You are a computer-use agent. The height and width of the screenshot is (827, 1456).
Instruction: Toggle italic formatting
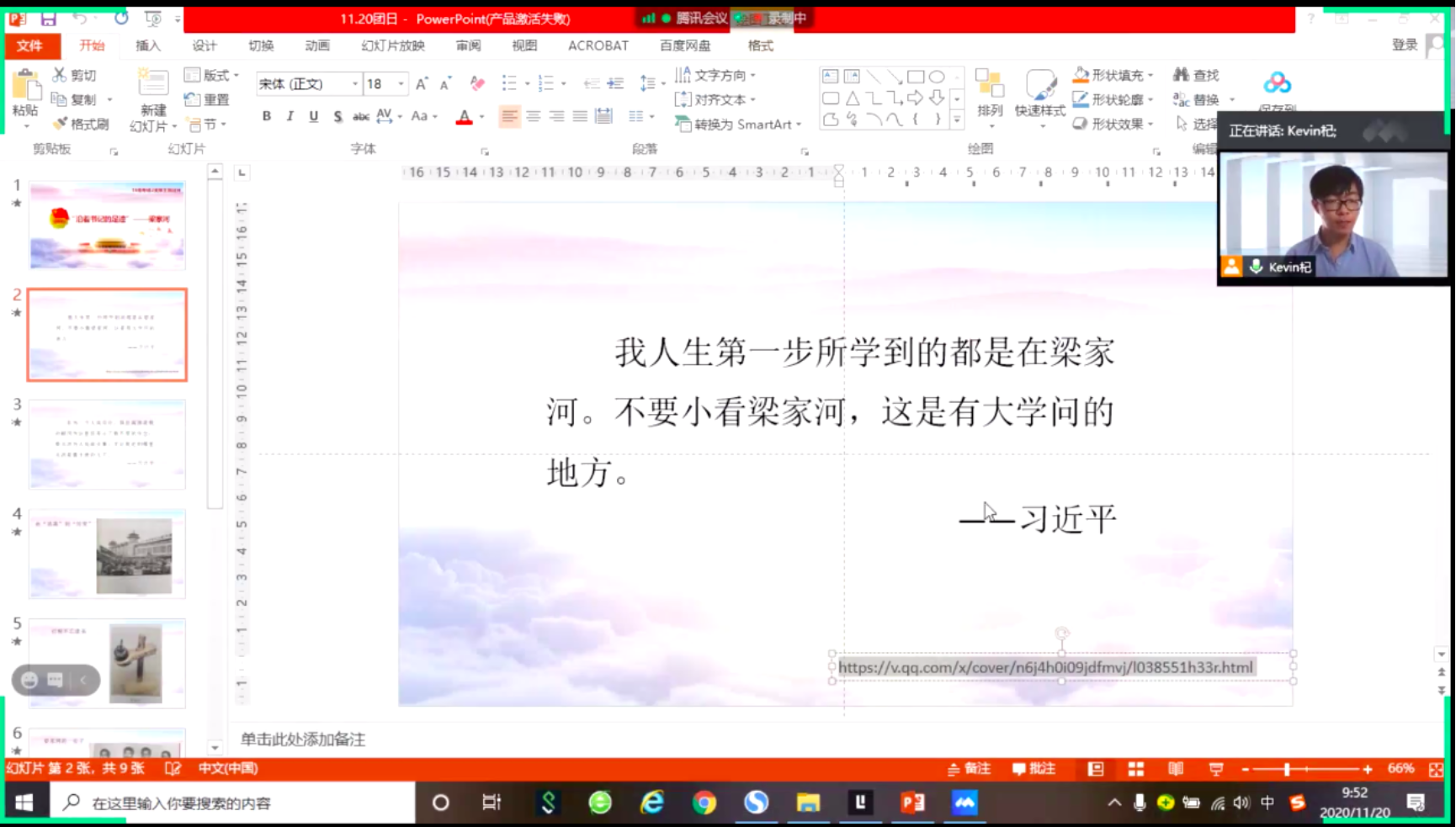click(x=290, y=116)
